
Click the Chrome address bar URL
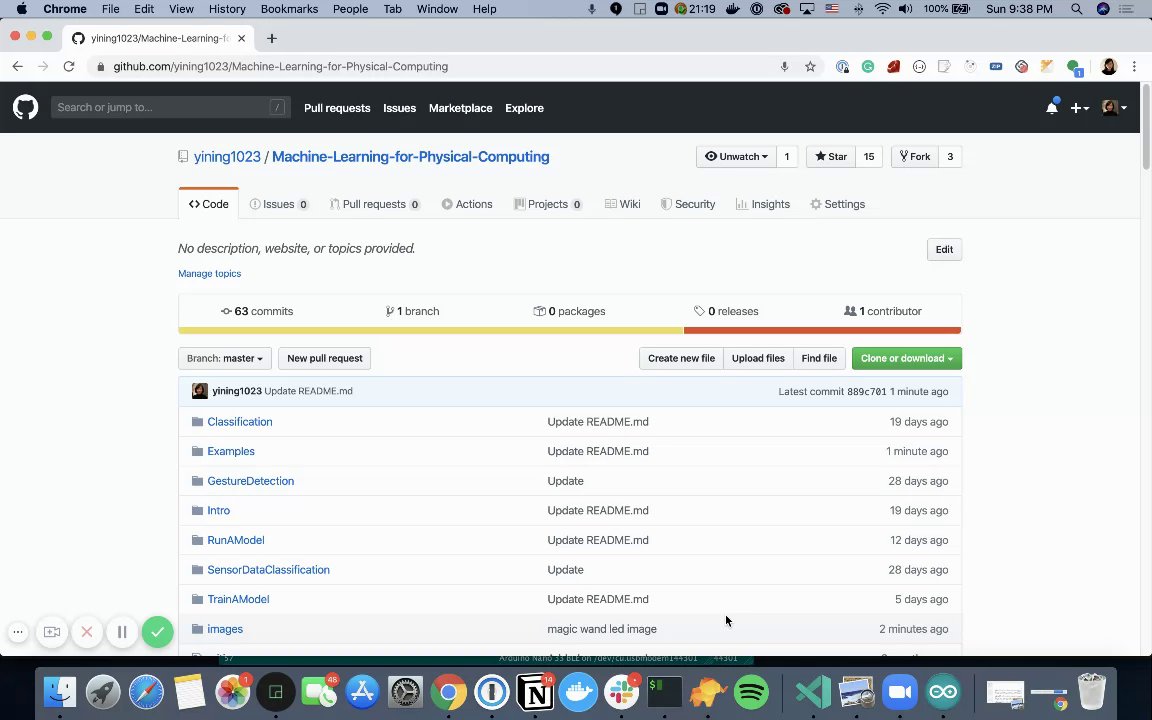click(x=281, y=66)
